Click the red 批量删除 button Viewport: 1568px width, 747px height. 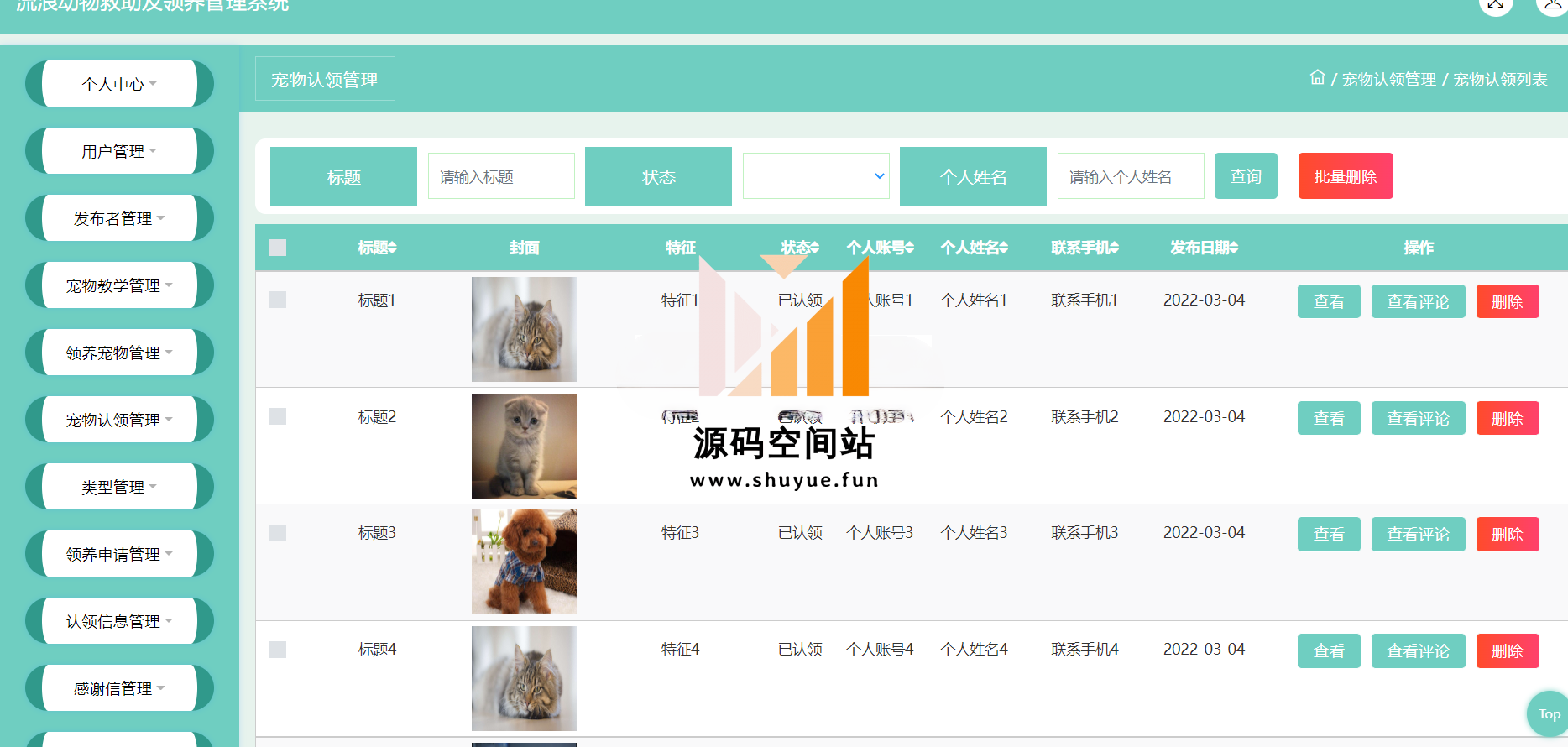(x=1345, y=176)
